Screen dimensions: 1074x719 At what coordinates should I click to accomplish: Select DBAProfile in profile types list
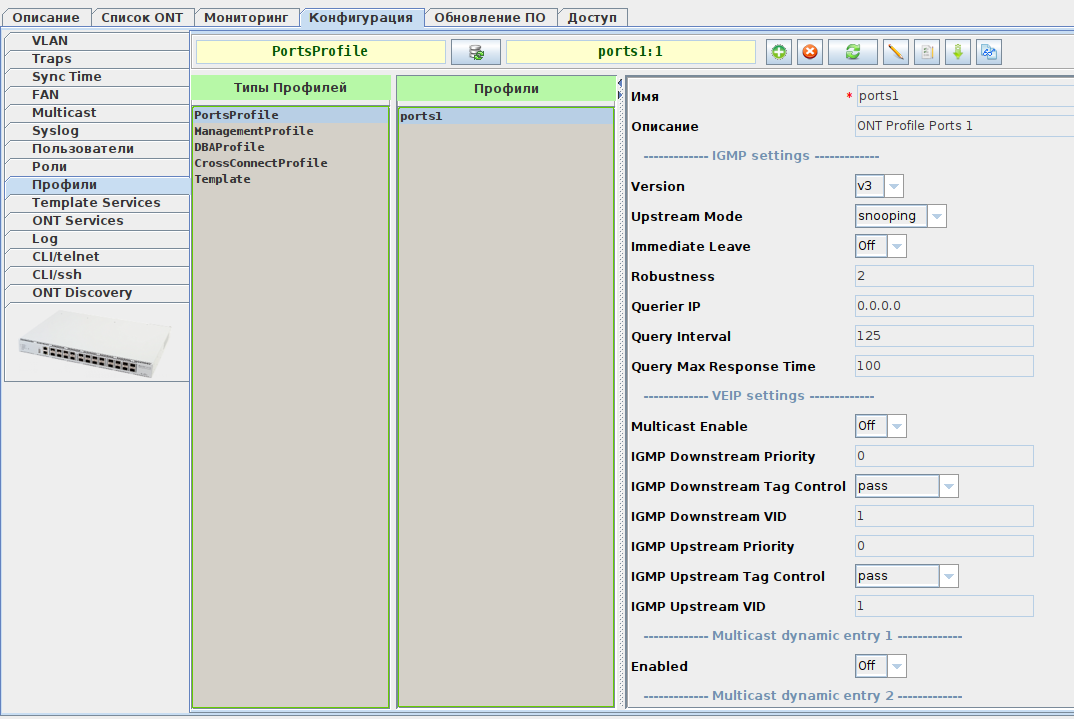click(x=290, y=147)
